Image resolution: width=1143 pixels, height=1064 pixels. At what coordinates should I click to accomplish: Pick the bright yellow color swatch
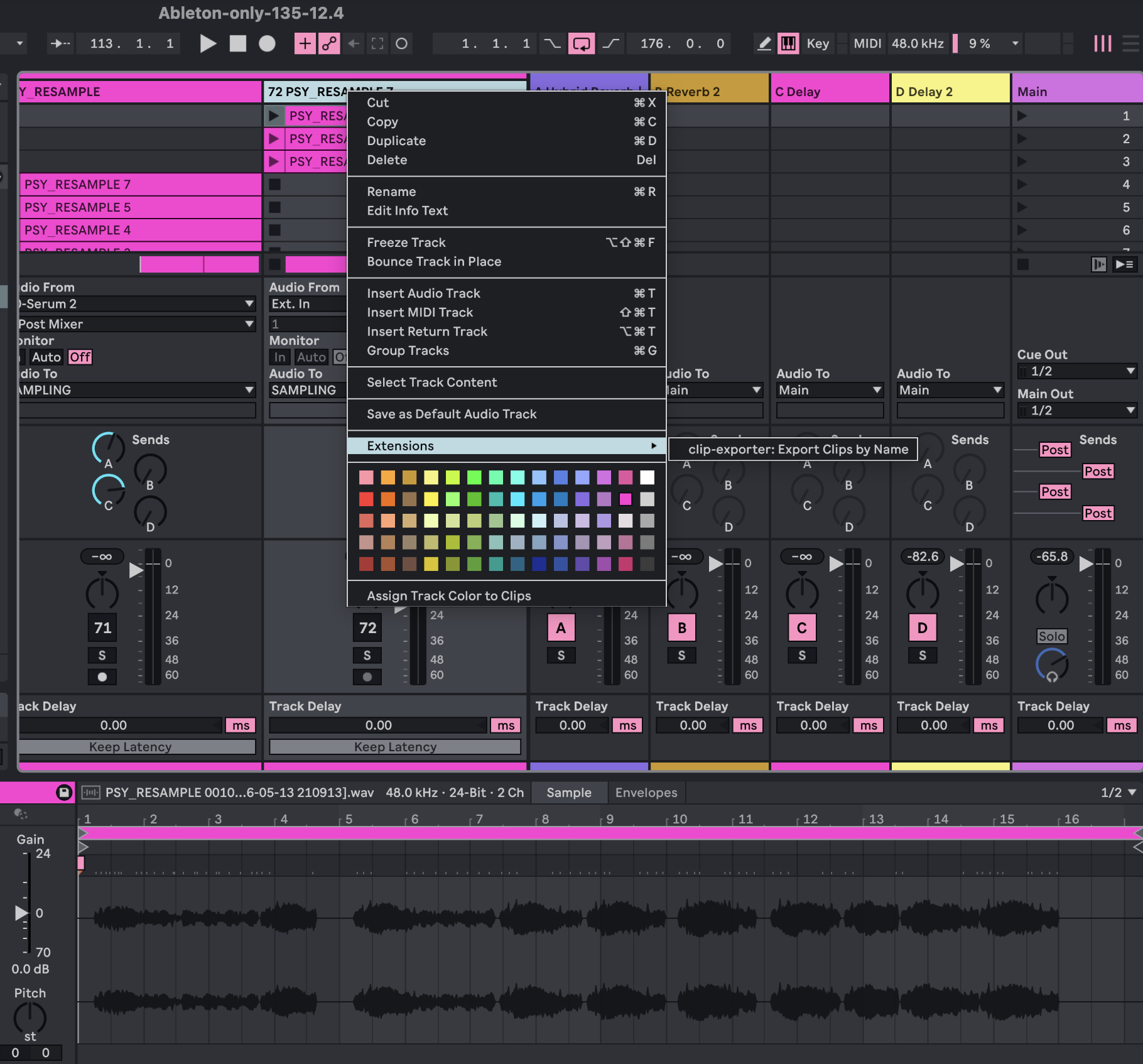tap(431, 499)
